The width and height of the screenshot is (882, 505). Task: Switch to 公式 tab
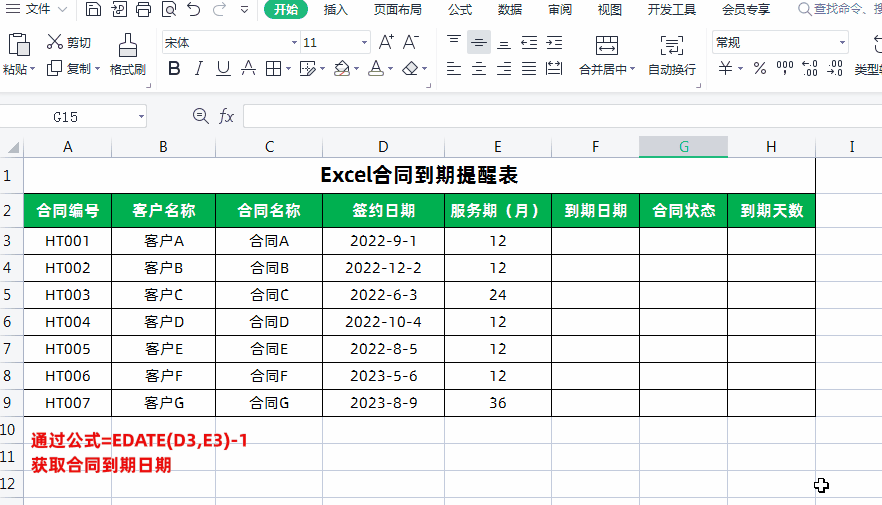[460, 10]
